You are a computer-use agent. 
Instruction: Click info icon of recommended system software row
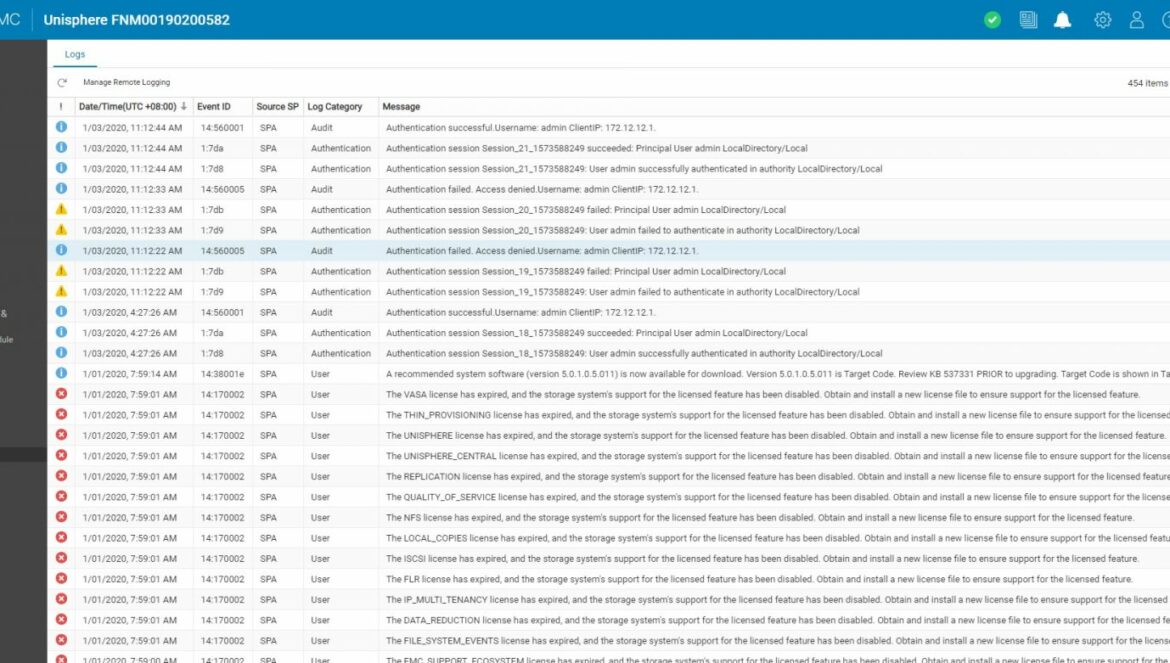point(61,374)
